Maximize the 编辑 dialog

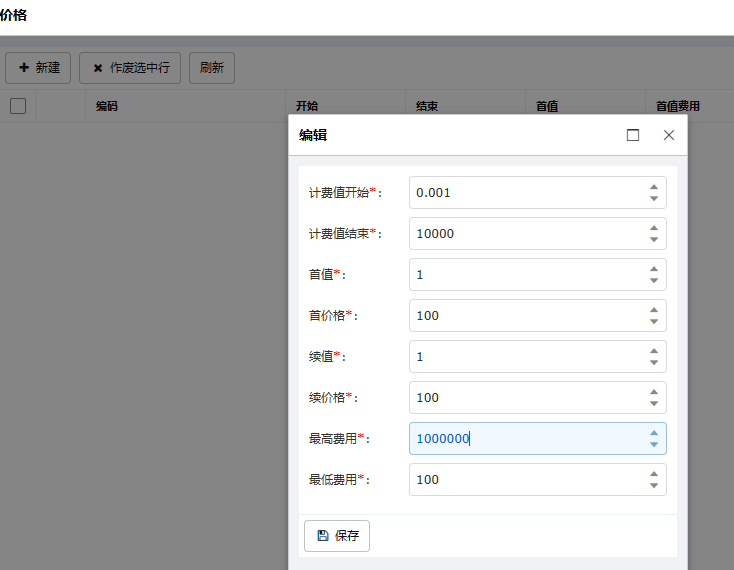[633, 135]
